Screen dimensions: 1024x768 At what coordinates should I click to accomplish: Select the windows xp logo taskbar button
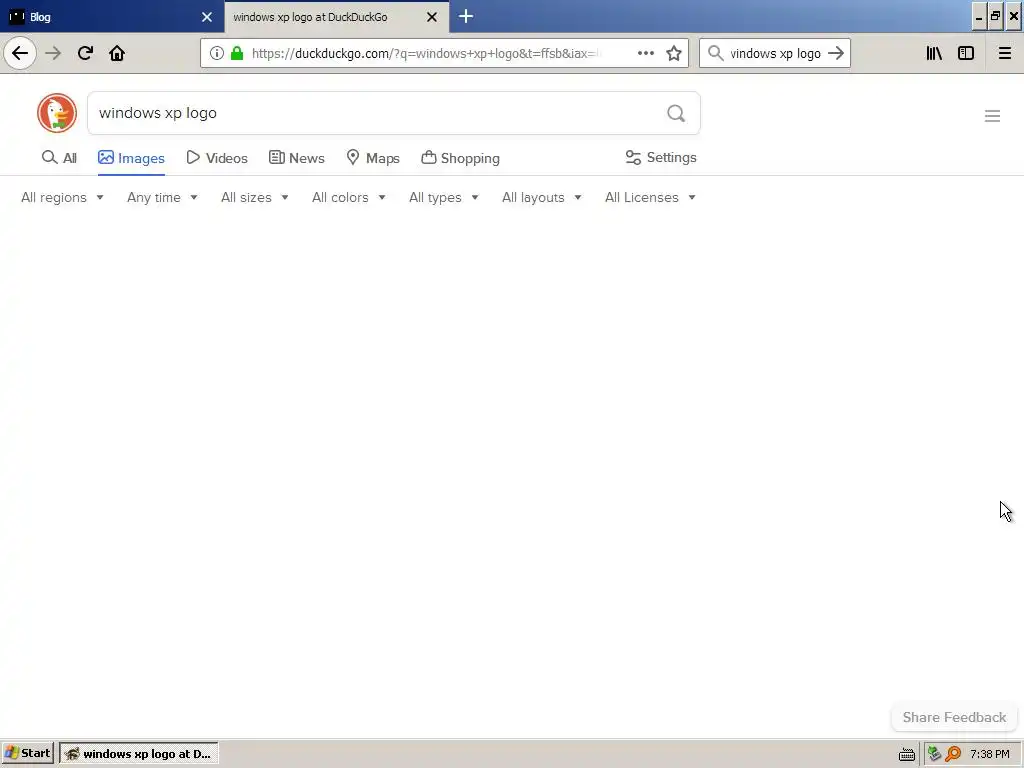139,754
